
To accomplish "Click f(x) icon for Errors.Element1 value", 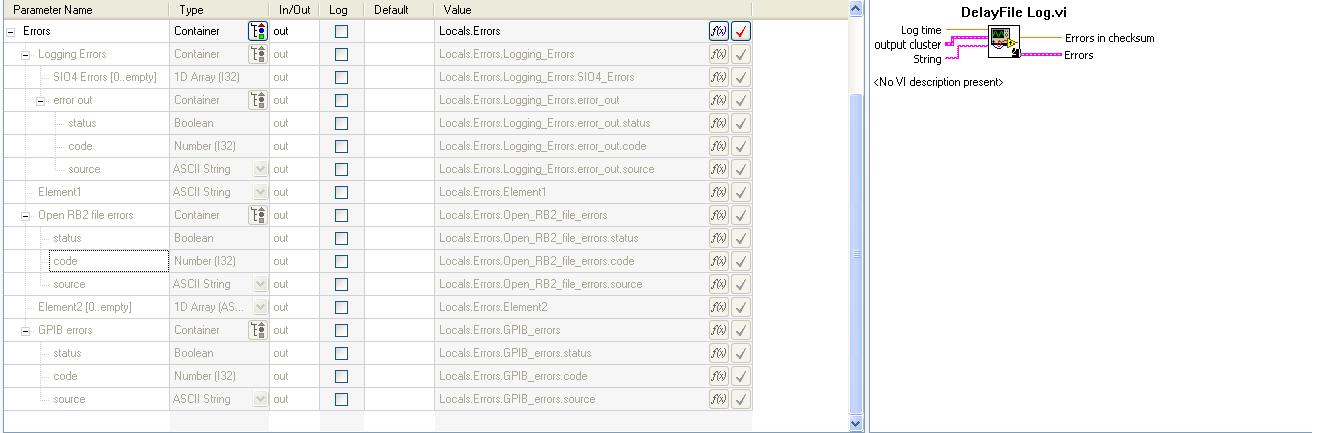I will click(718, 192).
